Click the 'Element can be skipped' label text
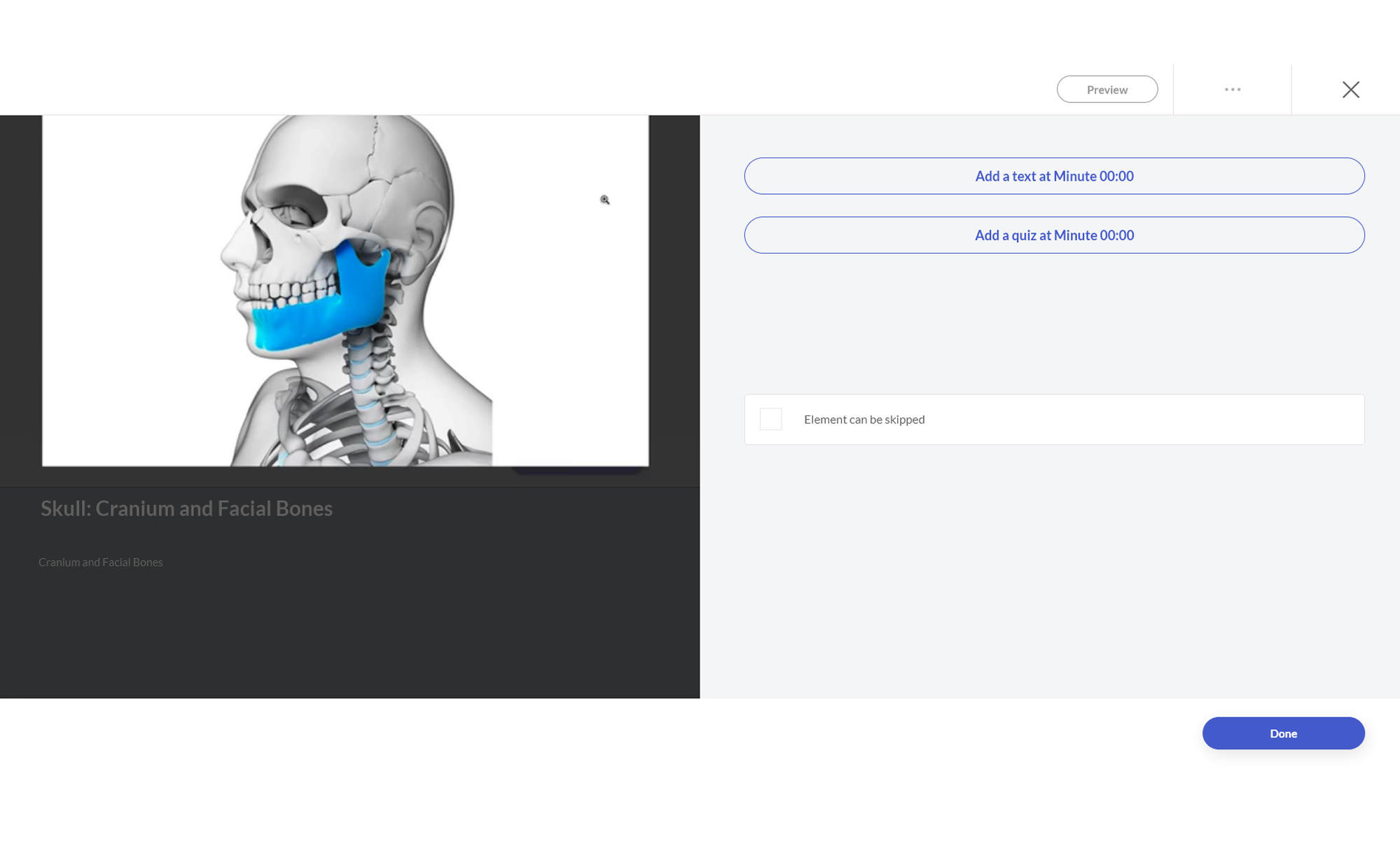 coord(864,419)
